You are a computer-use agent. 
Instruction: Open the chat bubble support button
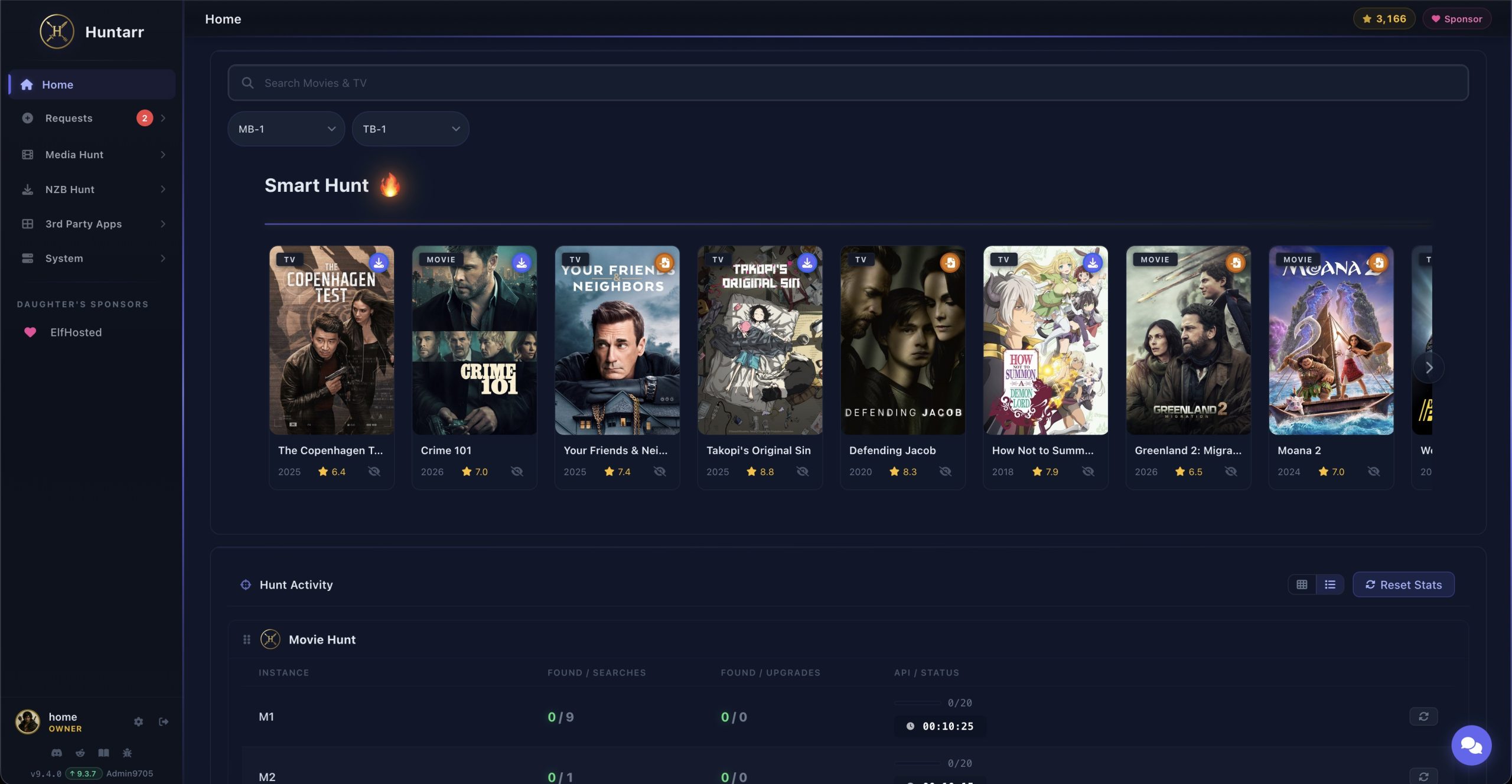tap(1471, 746)
